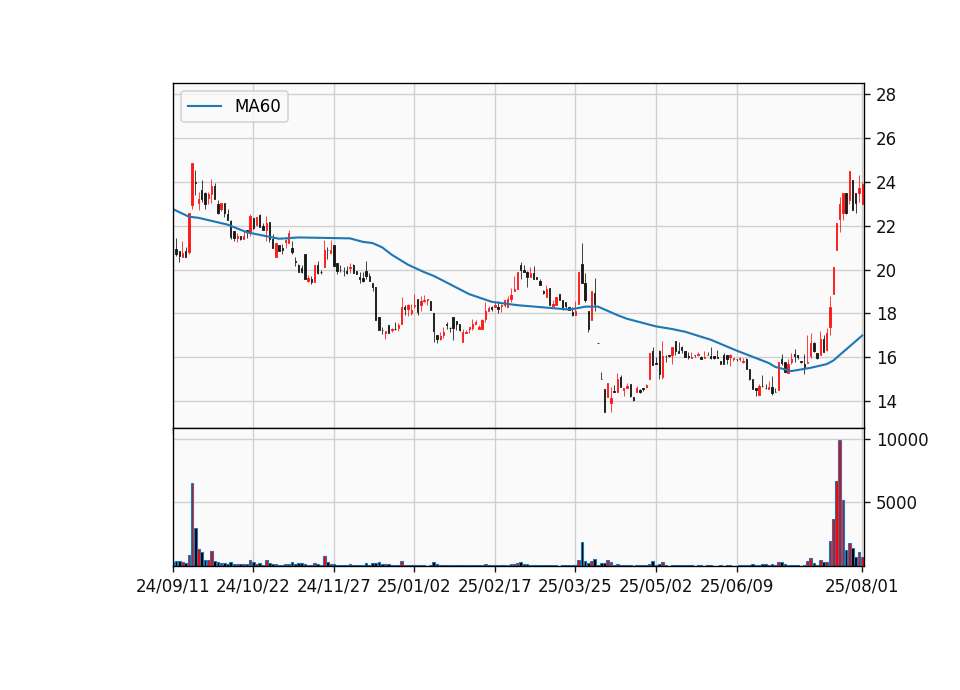
Task: Click price axis label 18
Action: [x=886, y=314]
